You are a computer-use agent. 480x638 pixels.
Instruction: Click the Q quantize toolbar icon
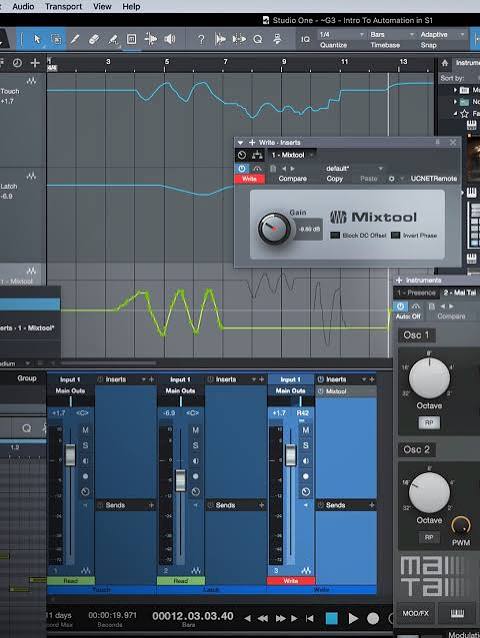coord(258,39)
